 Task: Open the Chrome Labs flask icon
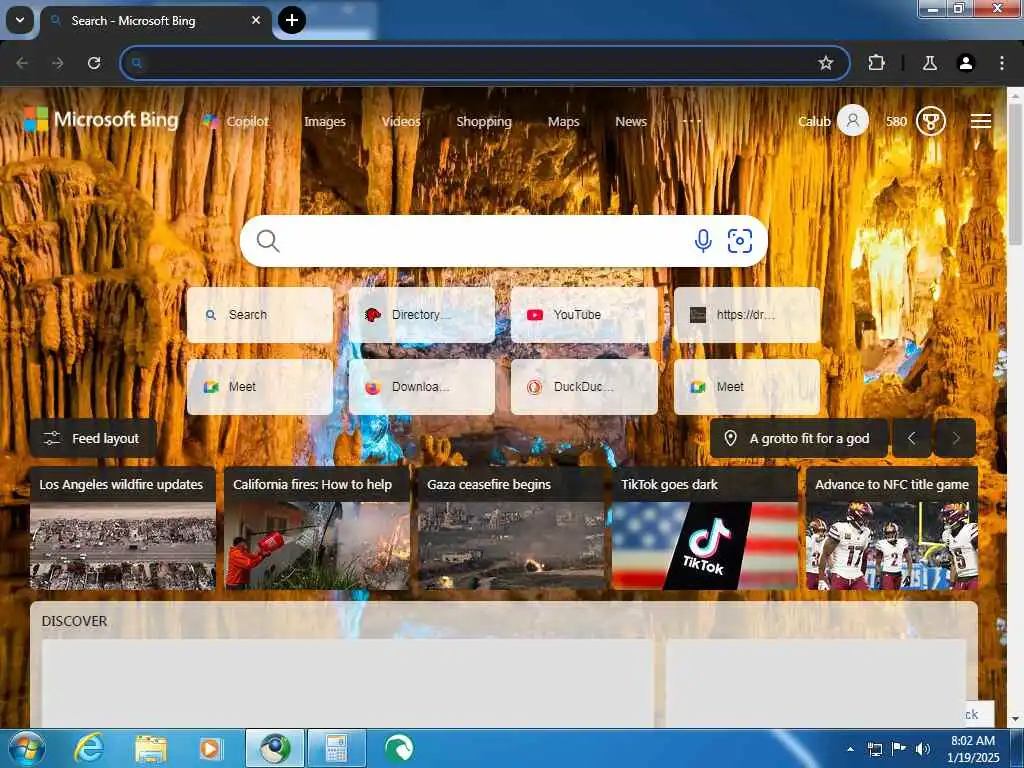(930, 63)
